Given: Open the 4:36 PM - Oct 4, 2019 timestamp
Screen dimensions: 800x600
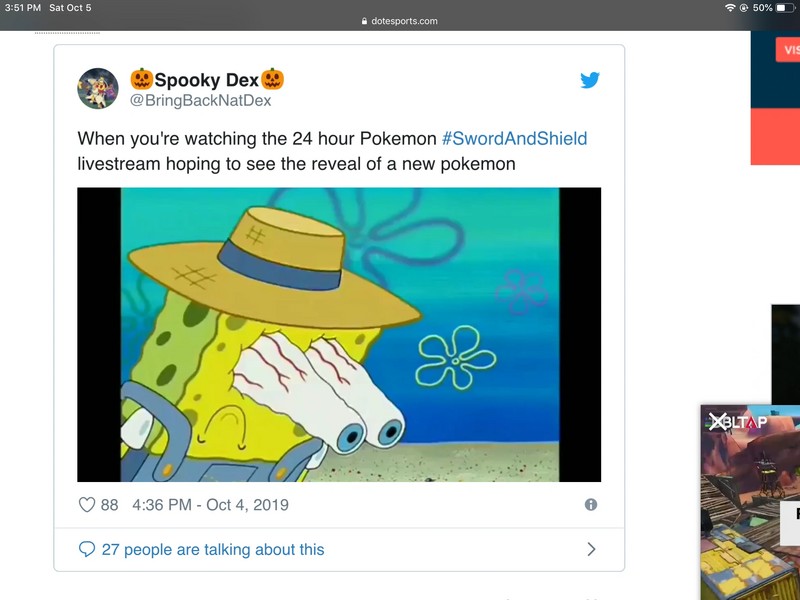Looking at the screenshot, I should coord(210,505).
